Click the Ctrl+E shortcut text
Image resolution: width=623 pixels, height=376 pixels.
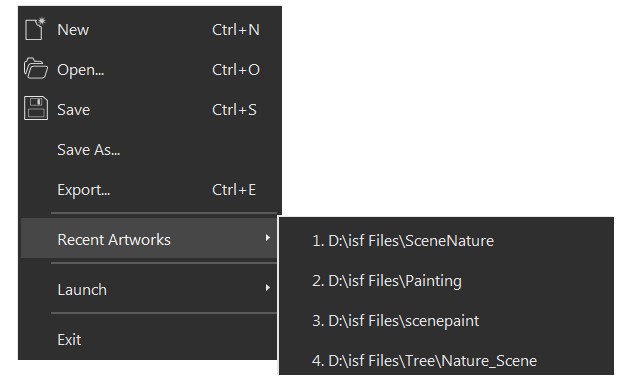click(234, 190)
